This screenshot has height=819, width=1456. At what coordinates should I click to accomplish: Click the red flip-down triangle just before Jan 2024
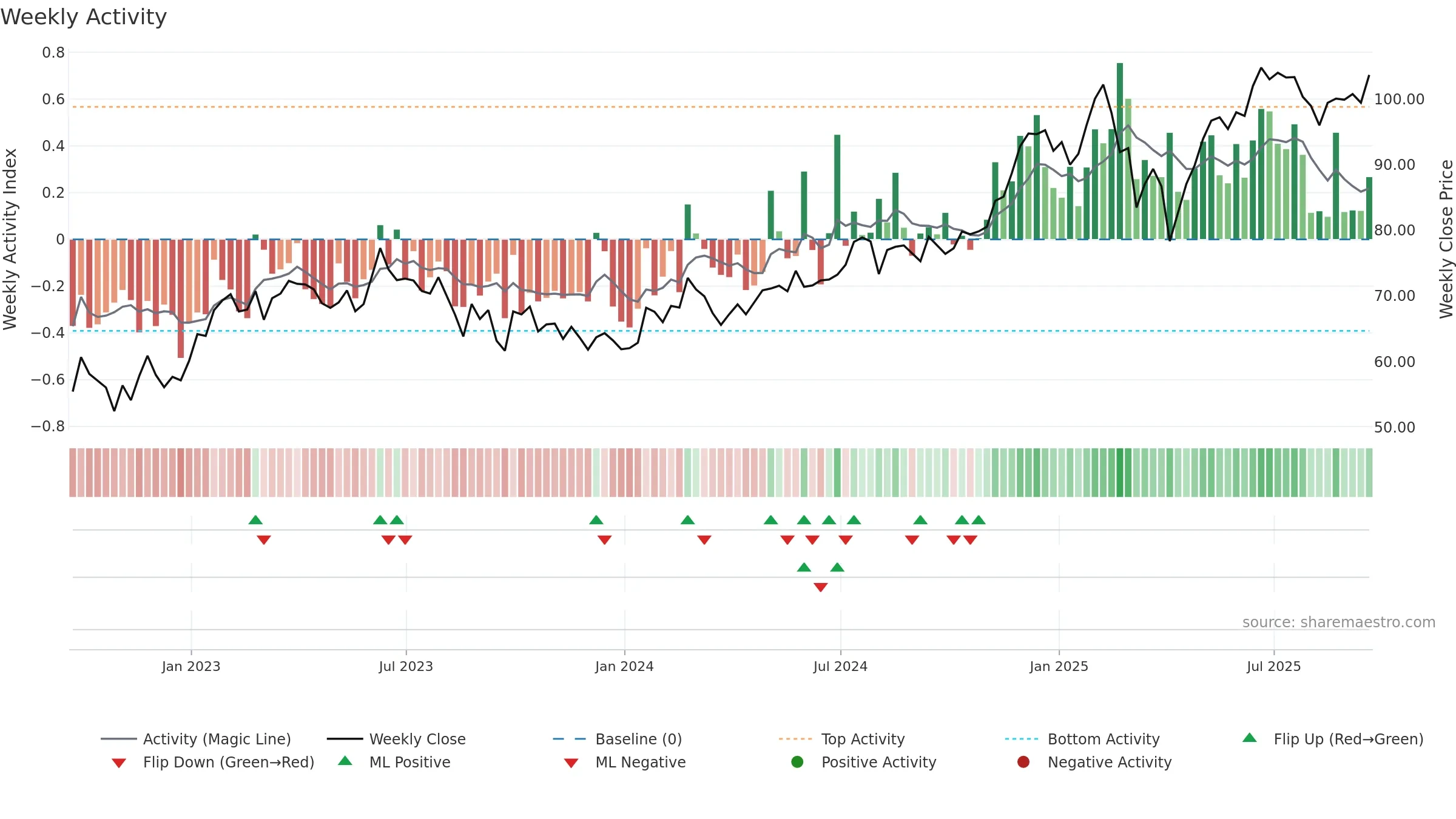[x=605, y=540]
